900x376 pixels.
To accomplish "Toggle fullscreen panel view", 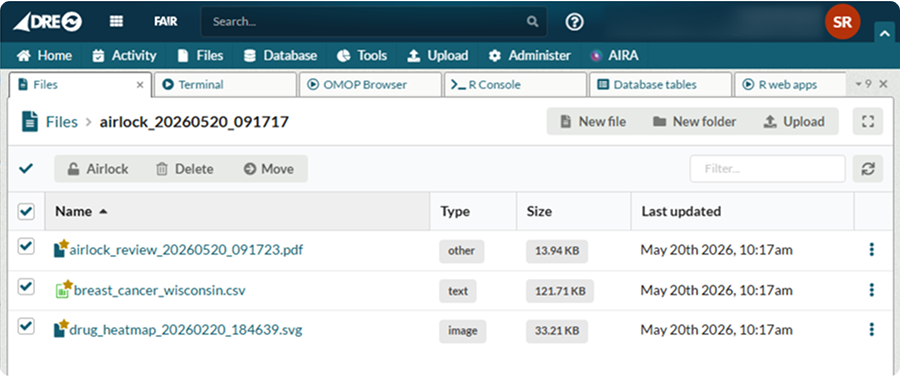I will coord(868,122).
